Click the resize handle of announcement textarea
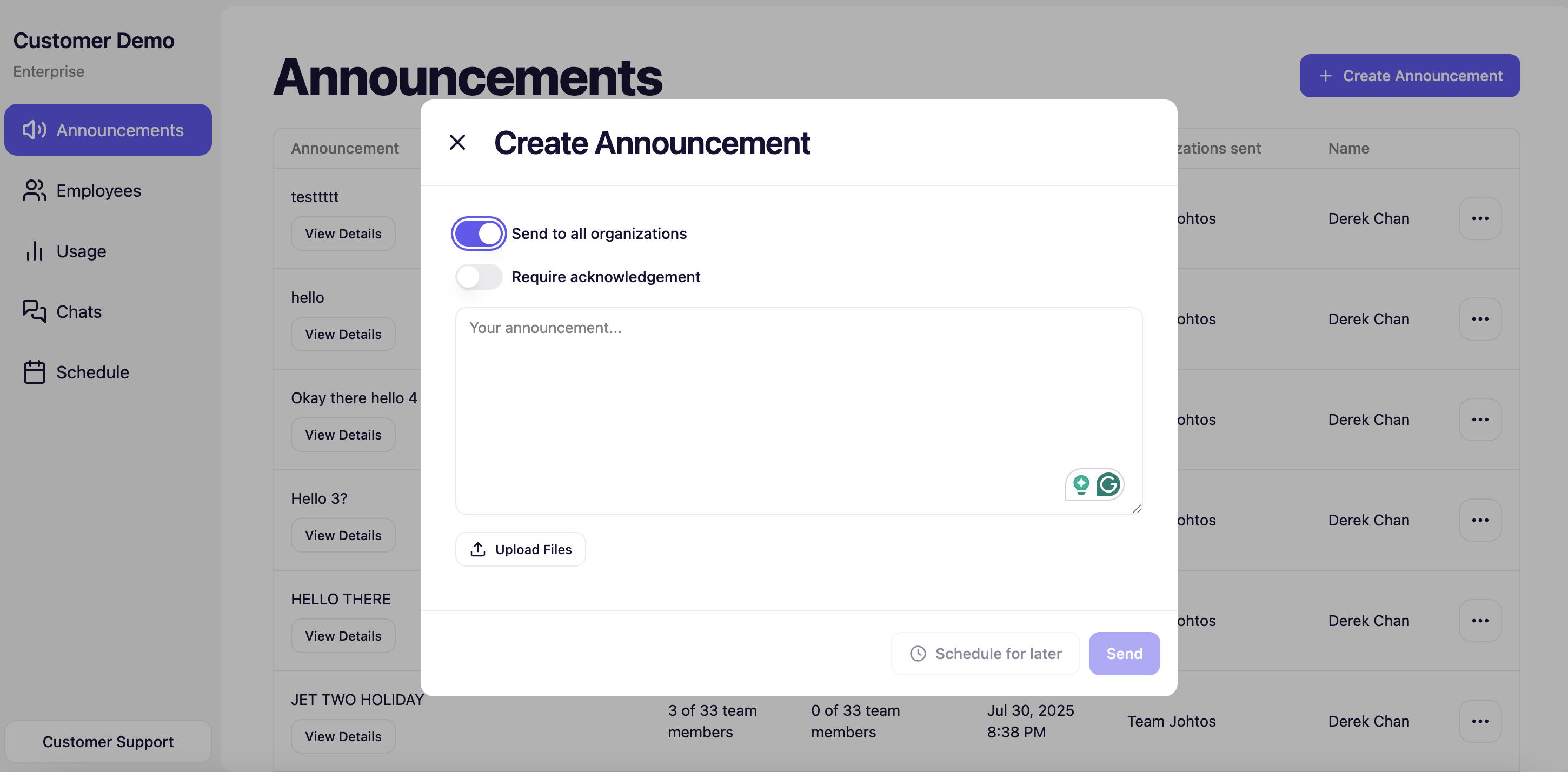 point(1137,509)
